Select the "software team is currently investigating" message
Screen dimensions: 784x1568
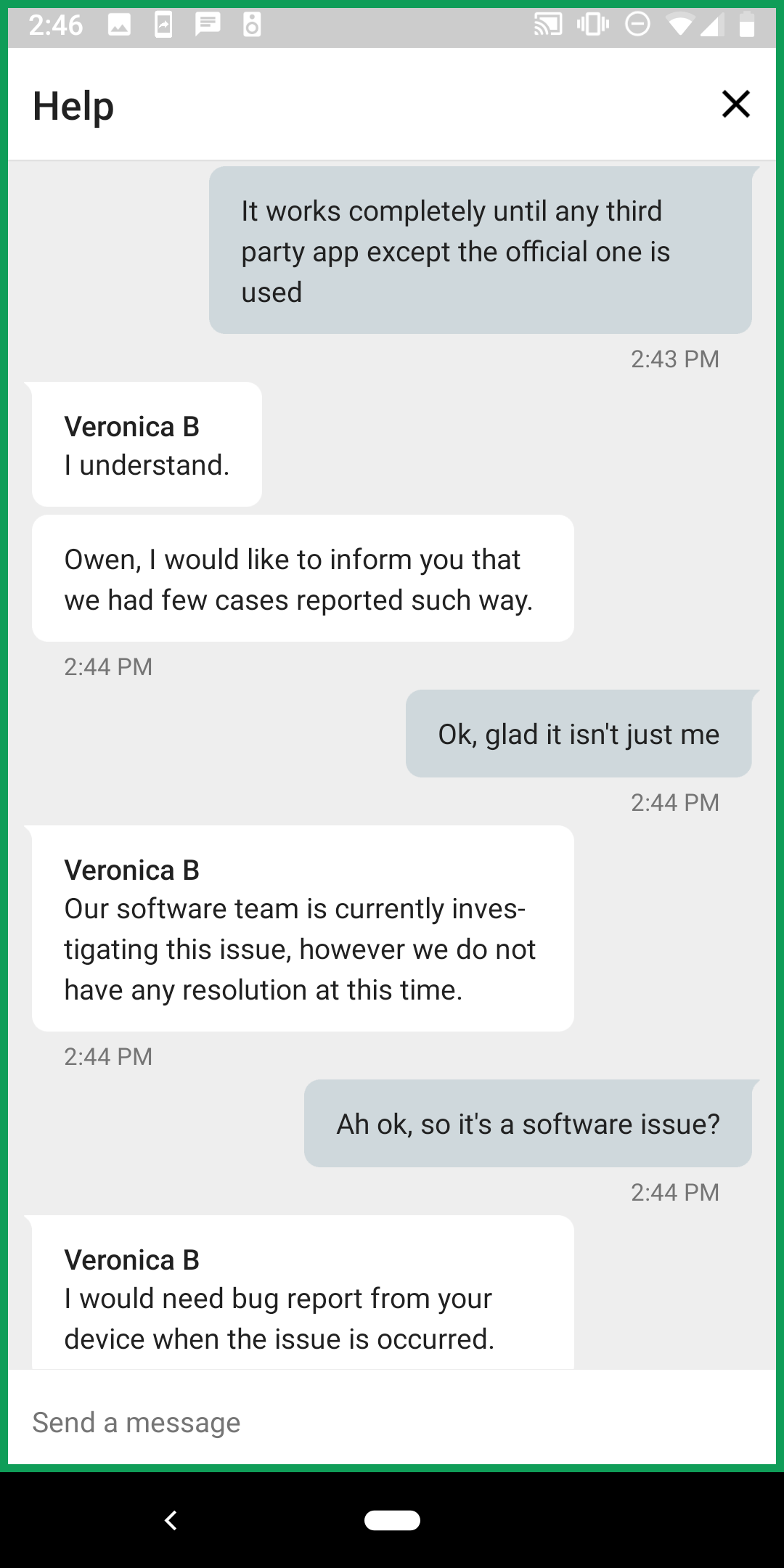pyautogui.click(x=303, y=929)
